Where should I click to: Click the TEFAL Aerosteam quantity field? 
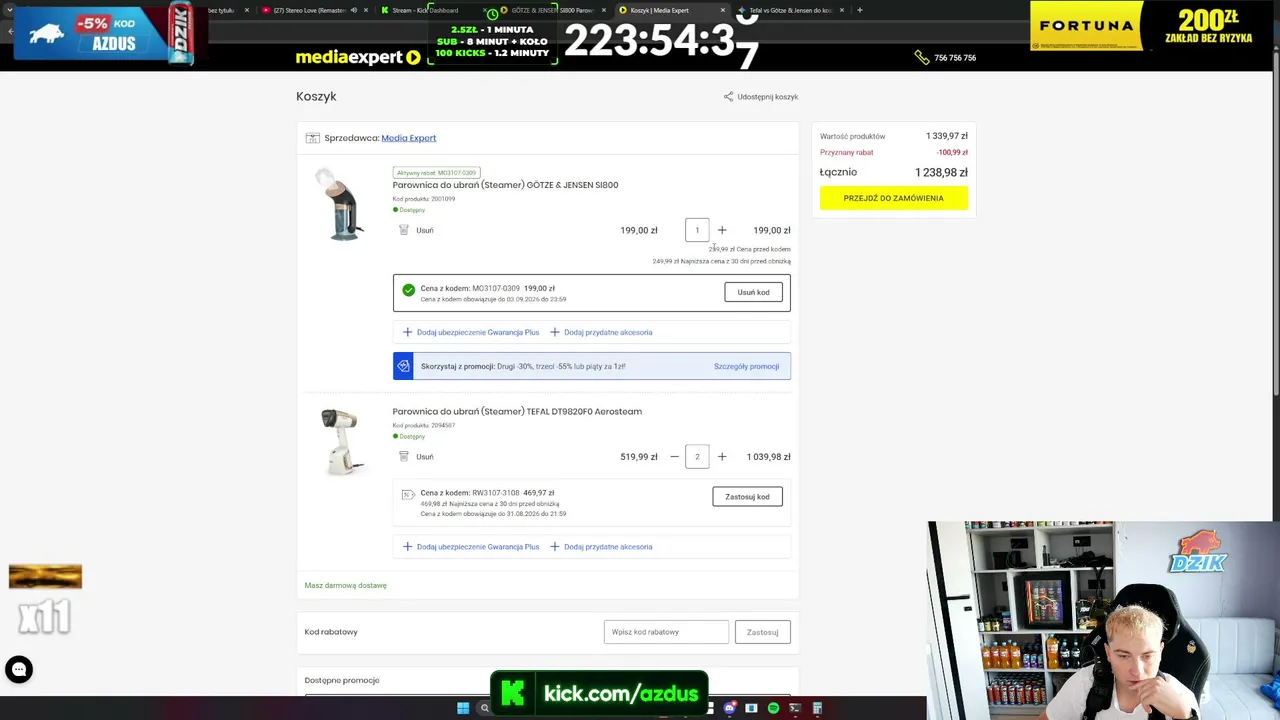pos(697,457)
